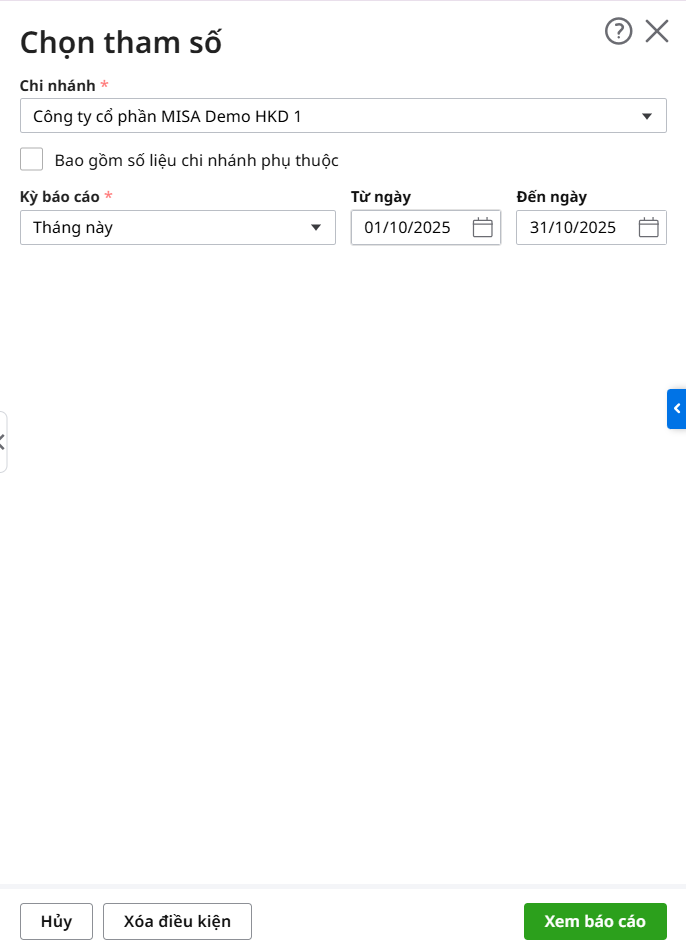The height and width of the screenshot is (952, 686).
Task: Expand the Chi nhánh dropdown arrow
Action: point(647,116)
